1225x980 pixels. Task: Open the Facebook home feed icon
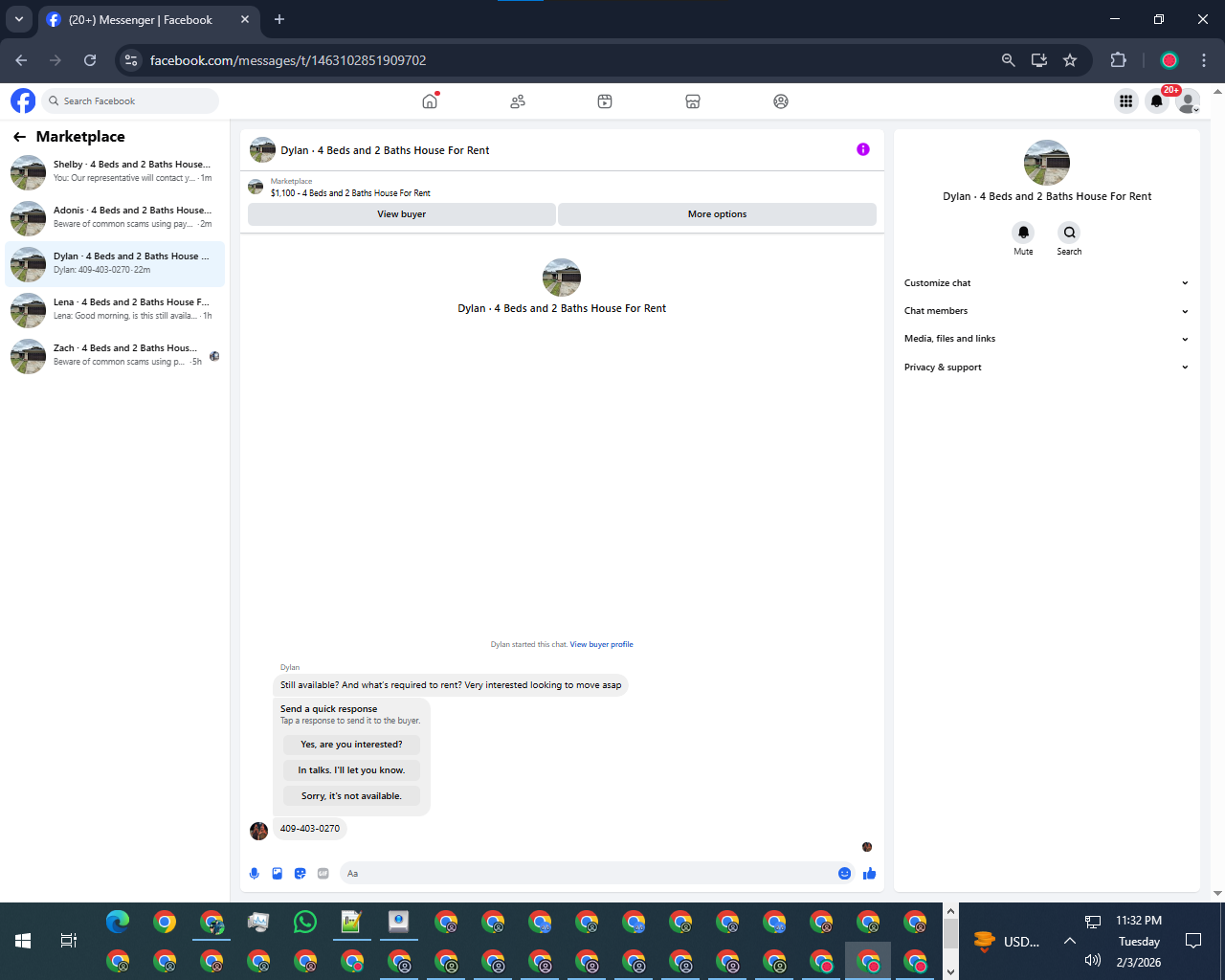point(430,101)
